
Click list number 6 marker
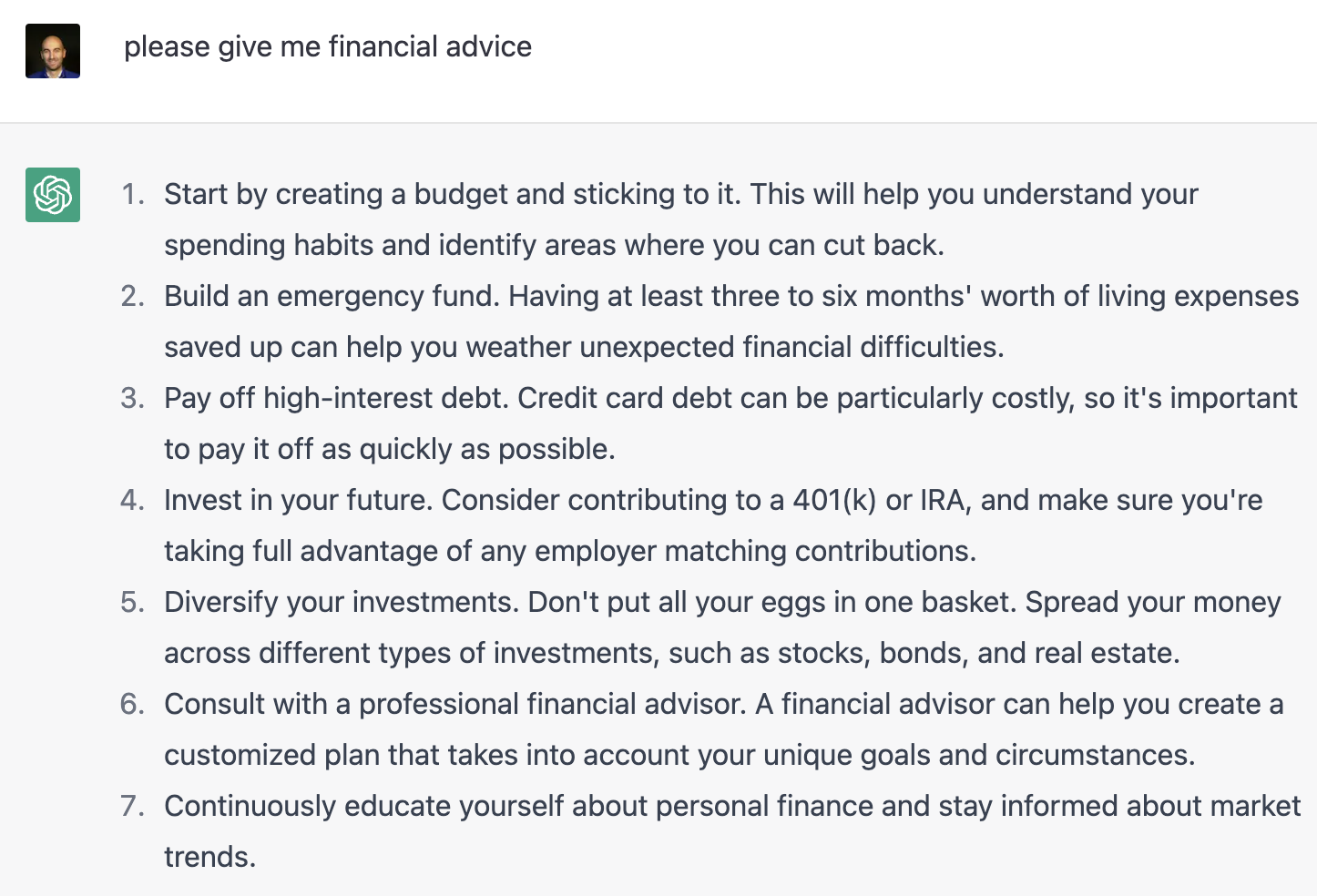pyautogui.click(x=133, y=704)
